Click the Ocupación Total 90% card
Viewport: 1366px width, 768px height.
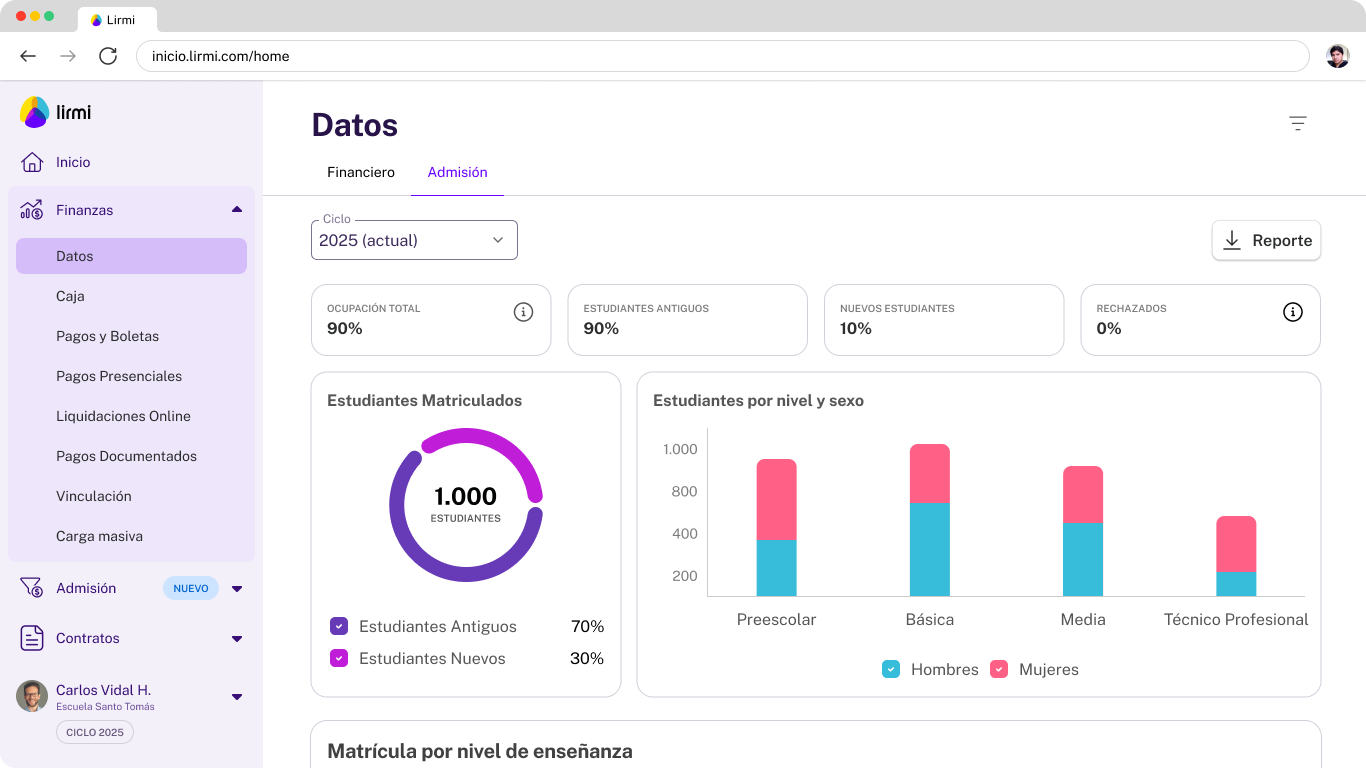click(x=431, y=320)
